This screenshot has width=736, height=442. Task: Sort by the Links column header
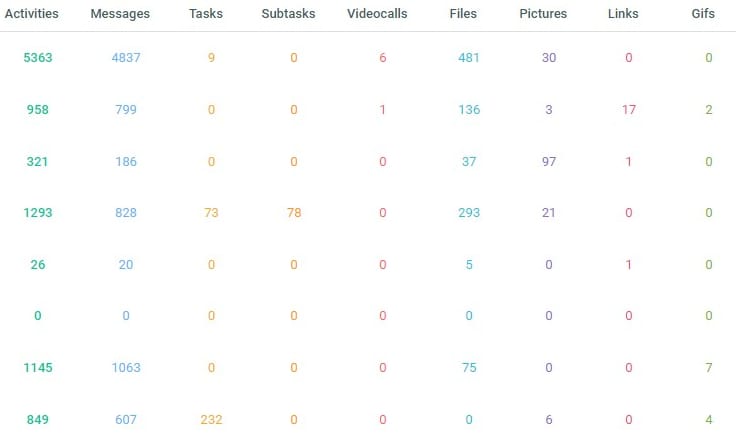click(623, 14)
